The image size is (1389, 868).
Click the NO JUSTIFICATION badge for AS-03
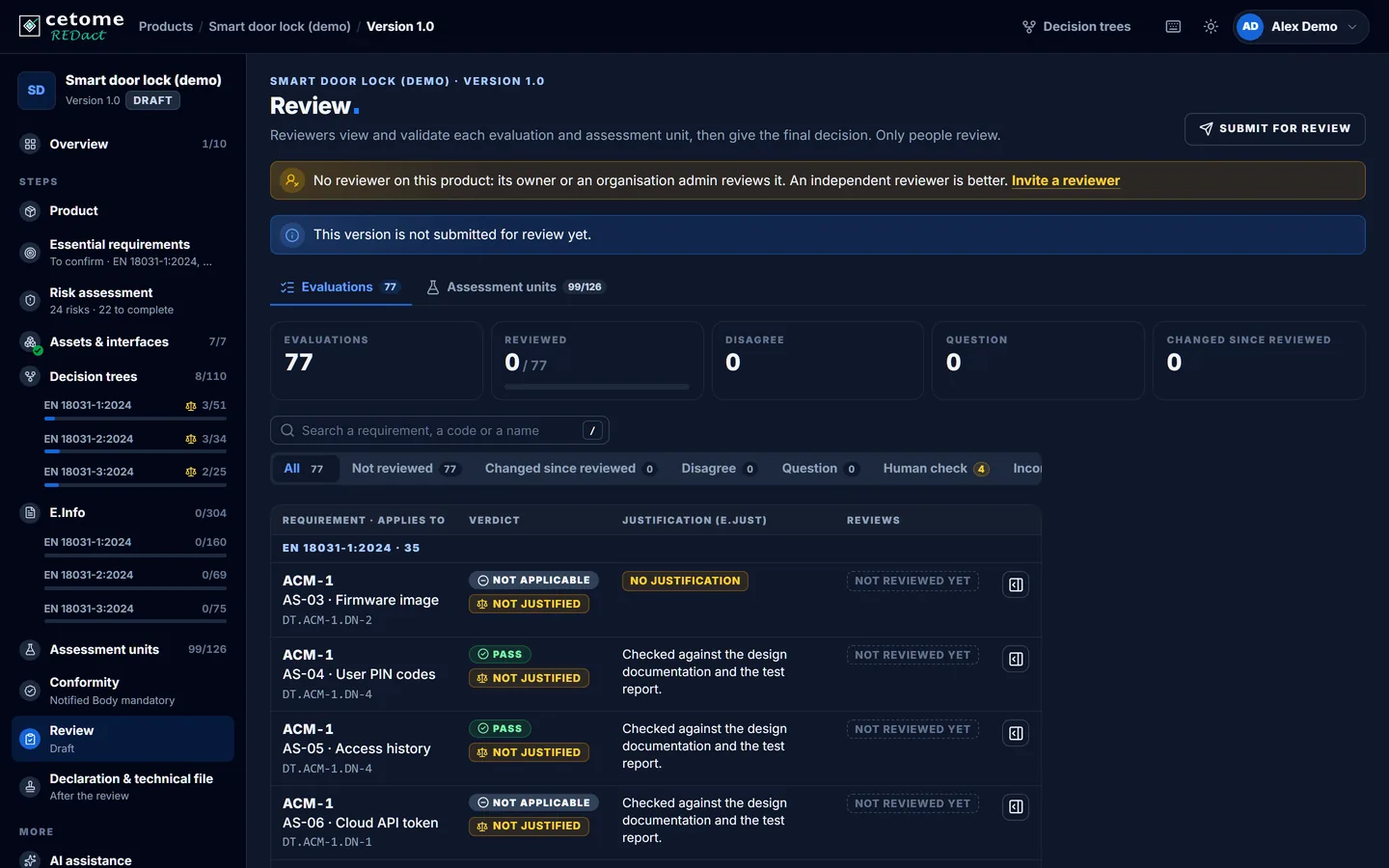[685, 581]
